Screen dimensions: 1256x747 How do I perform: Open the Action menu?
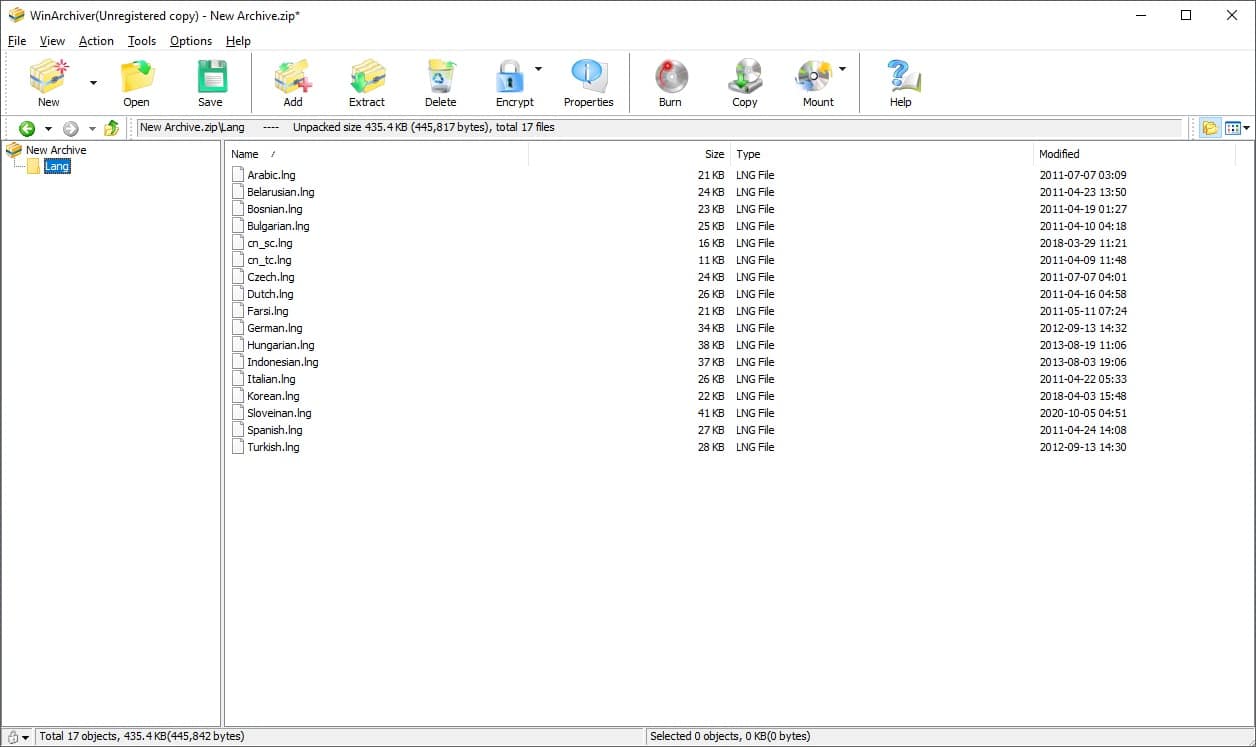[x=96, y=41]
